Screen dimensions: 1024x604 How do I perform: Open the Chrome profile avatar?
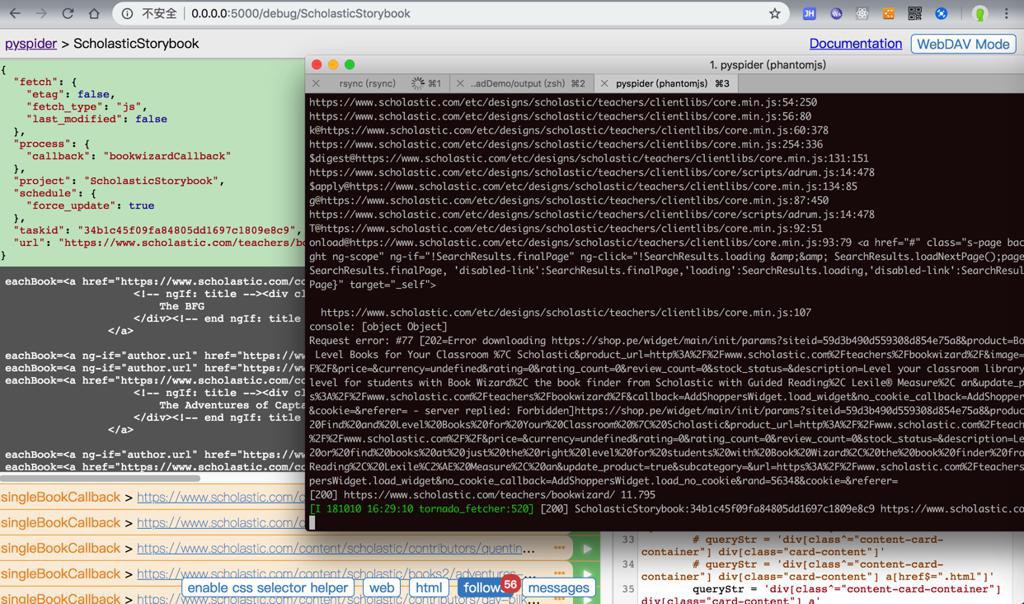980,13
